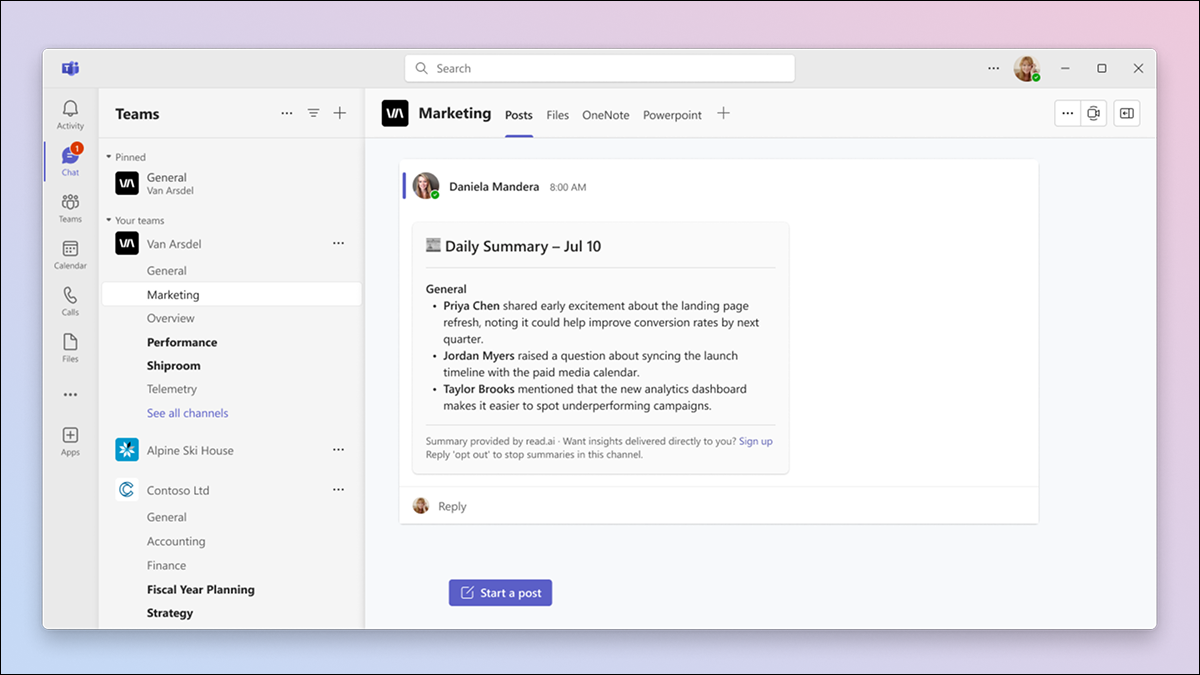
Task: Click the Daily Summary – Jul 10 heading
Action: tap(523, 246)
